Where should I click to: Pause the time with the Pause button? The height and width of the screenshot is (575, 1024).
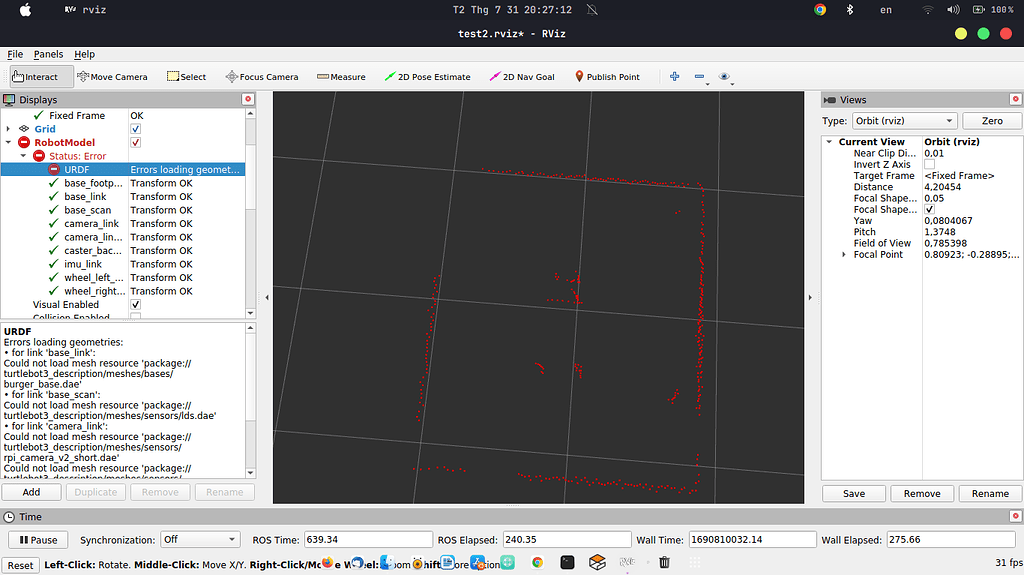tap(38, 540)
